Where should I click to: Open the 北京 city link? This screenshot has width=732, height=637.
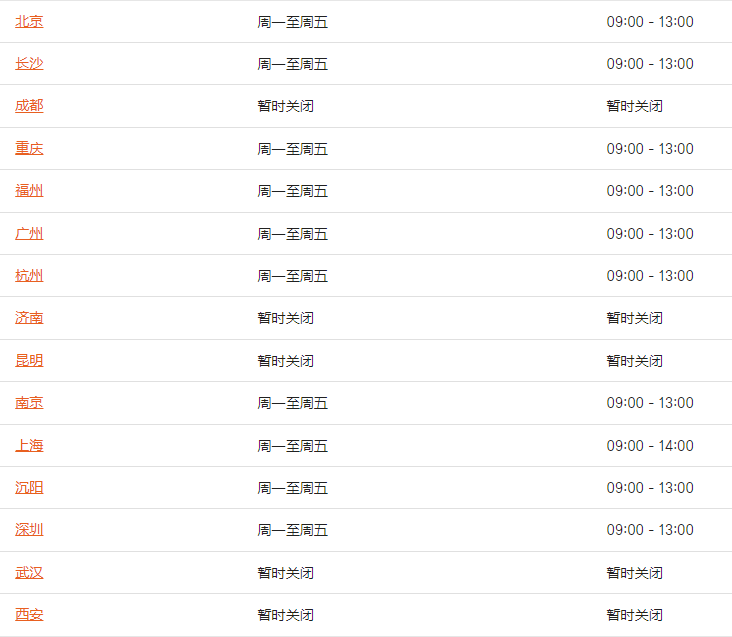tap(29, 21)
